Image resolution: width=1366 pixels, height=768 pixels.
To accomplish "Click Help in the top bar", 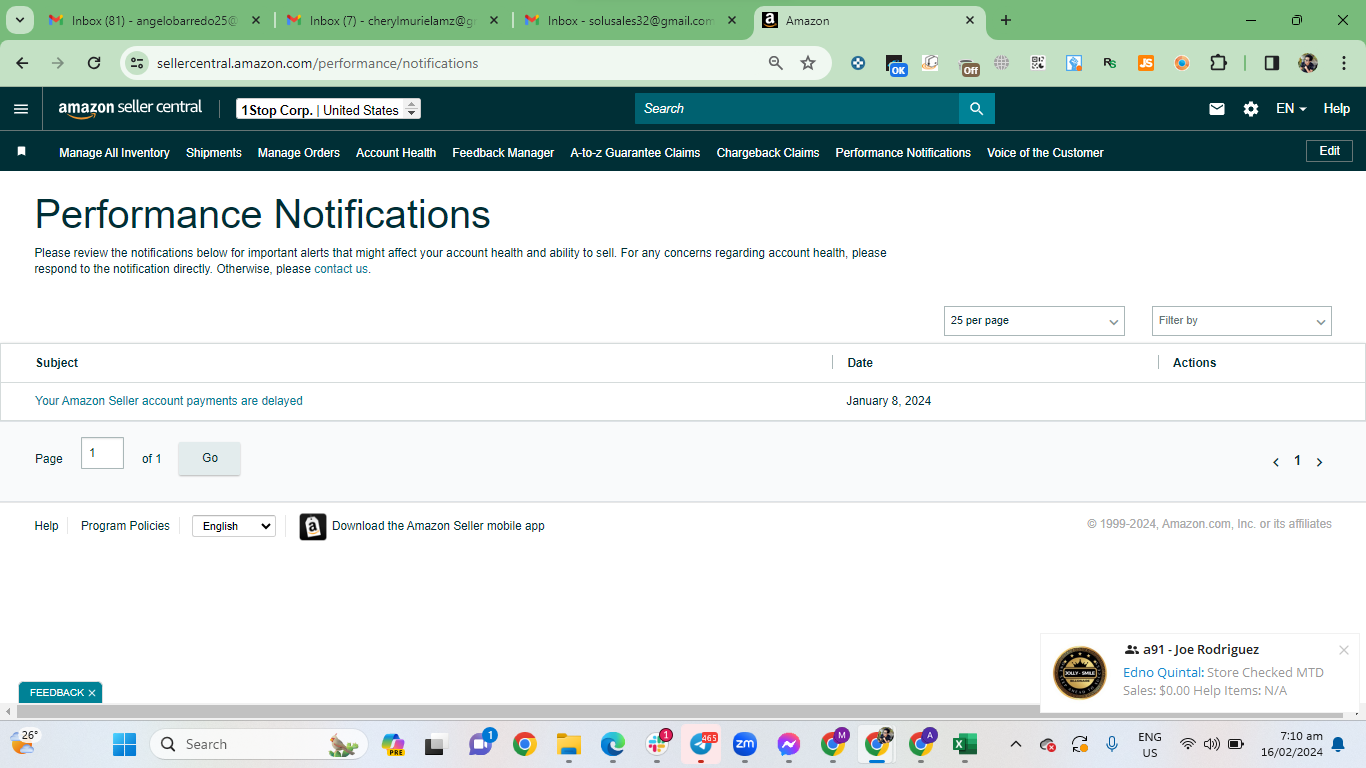I will (1337, 109).
